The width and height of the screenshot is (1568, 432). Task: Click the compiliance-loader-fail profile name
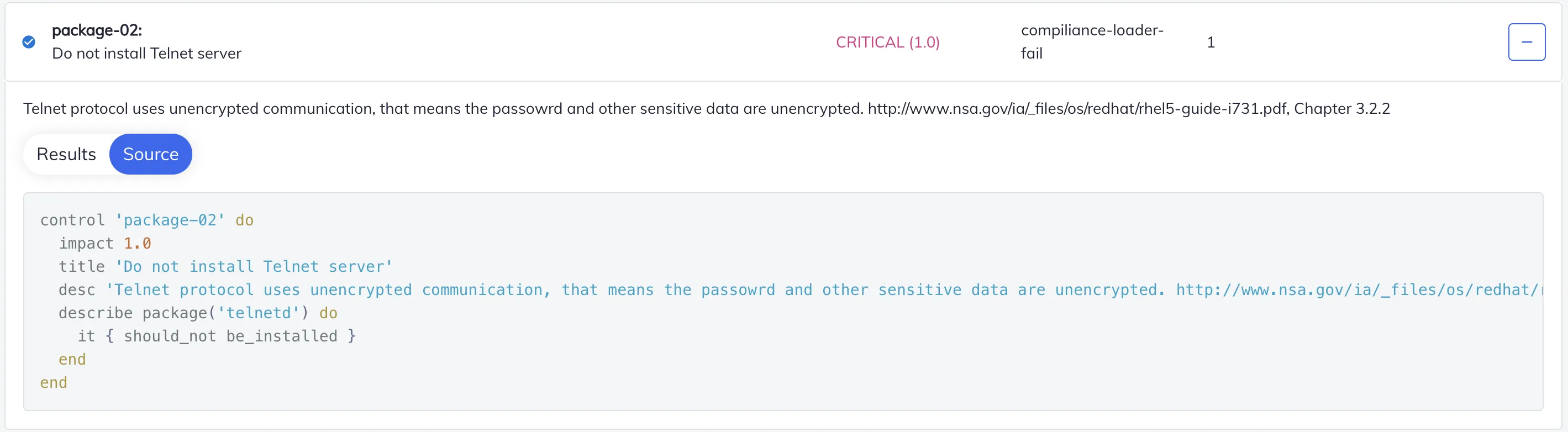(1091, 42)
